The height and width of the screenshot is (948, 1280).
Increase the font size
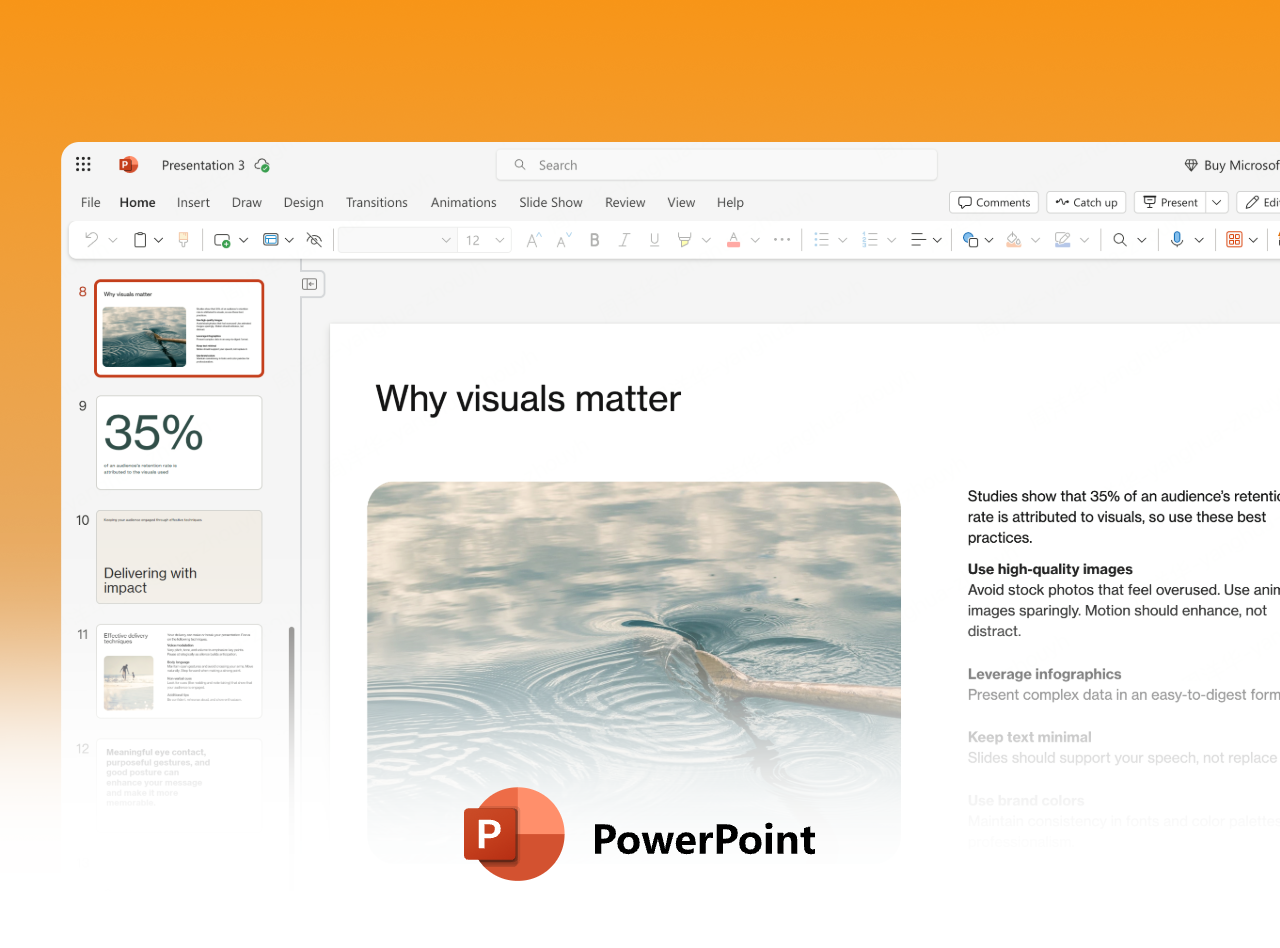click(534, 240)
